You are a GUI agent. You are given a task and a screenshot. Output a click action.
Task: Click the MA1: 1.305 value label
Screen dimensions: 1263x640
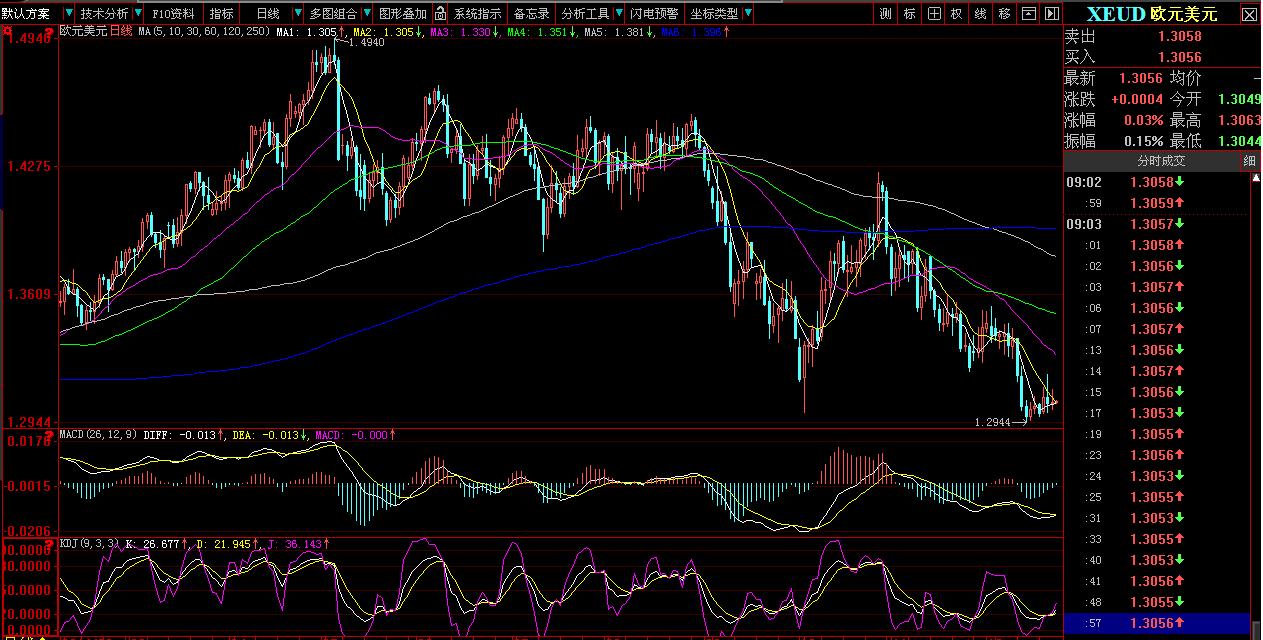[308, 32]
